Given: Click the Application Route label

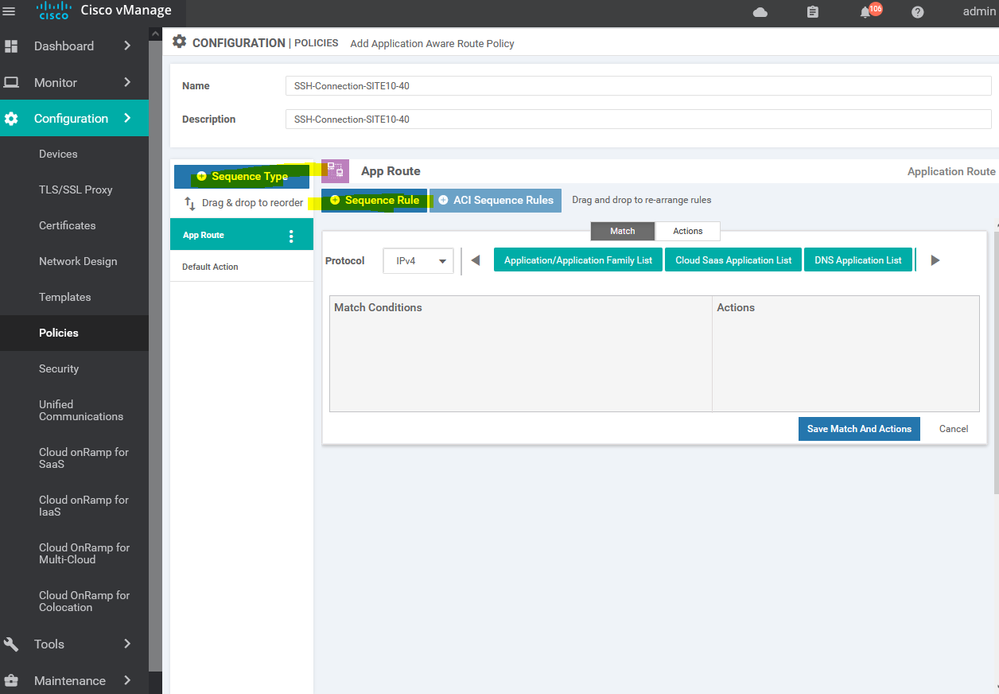Looking at the screenshot, I should point(951,171).
